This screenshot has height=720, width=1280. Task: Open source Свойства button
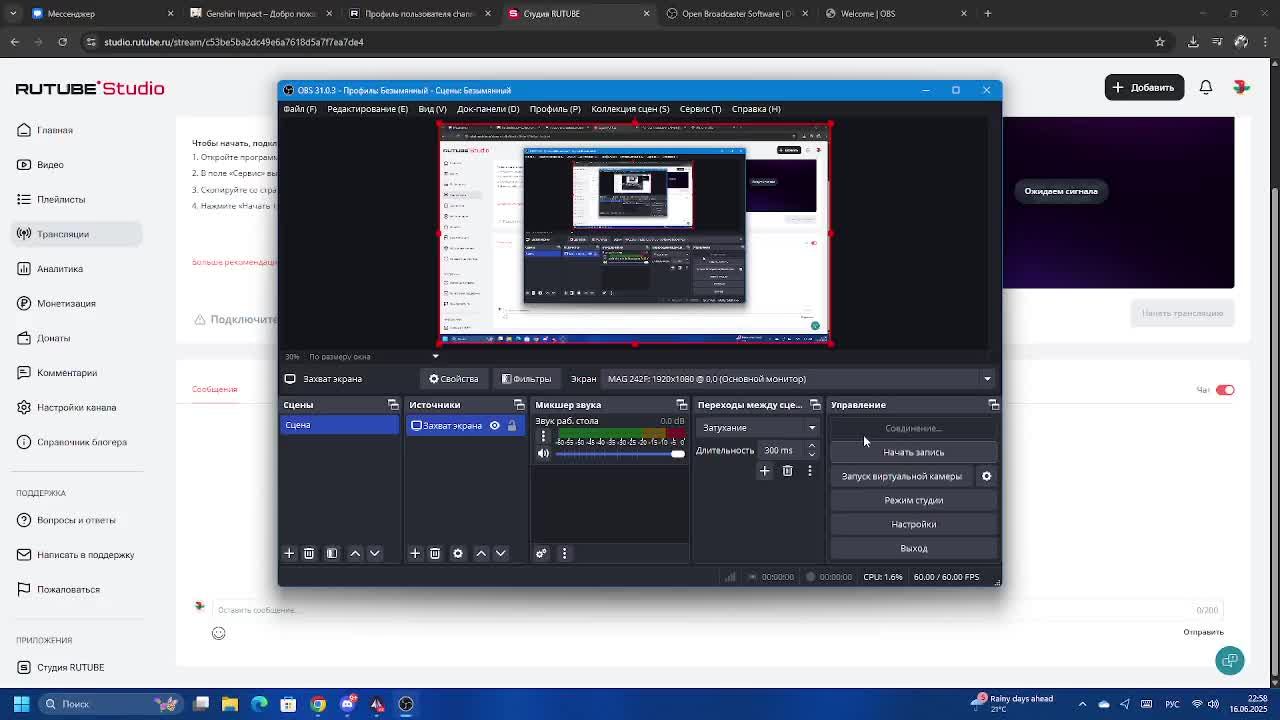click(x=454, y=379)
